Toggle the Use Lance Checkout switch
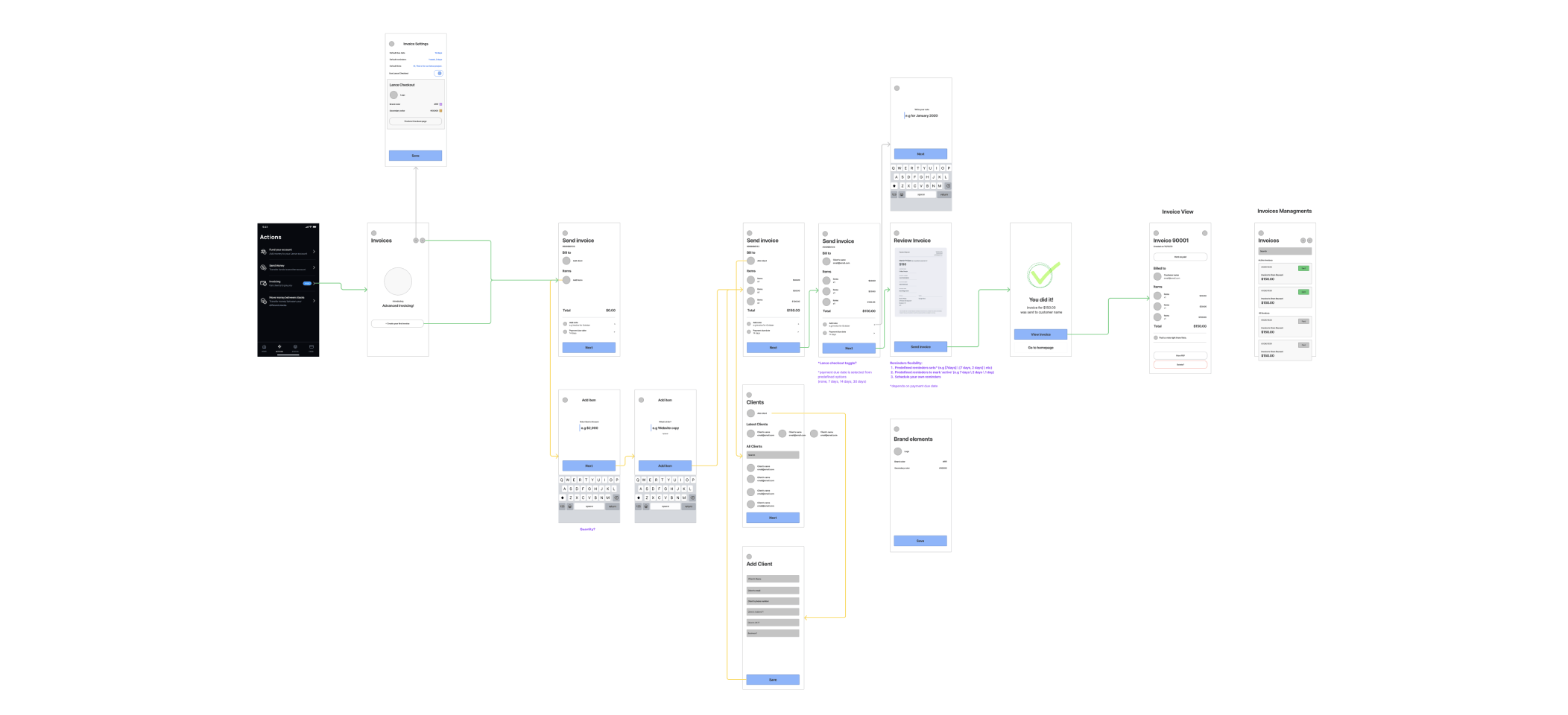 (x=438, y=73)
